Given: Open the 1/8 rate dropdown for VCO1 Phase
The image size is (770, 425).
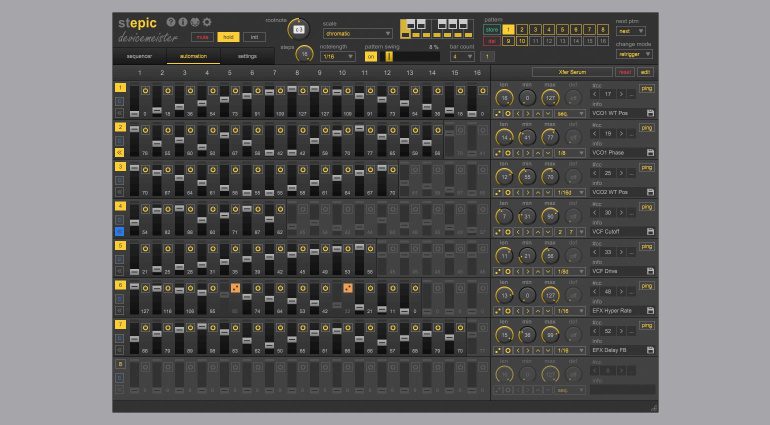Looking at the screenshot, I should pos(570,153).
